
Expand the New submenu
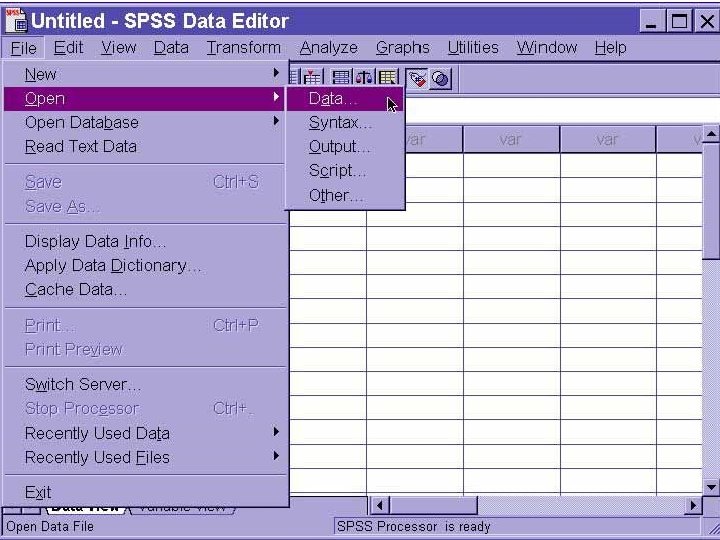146,74
